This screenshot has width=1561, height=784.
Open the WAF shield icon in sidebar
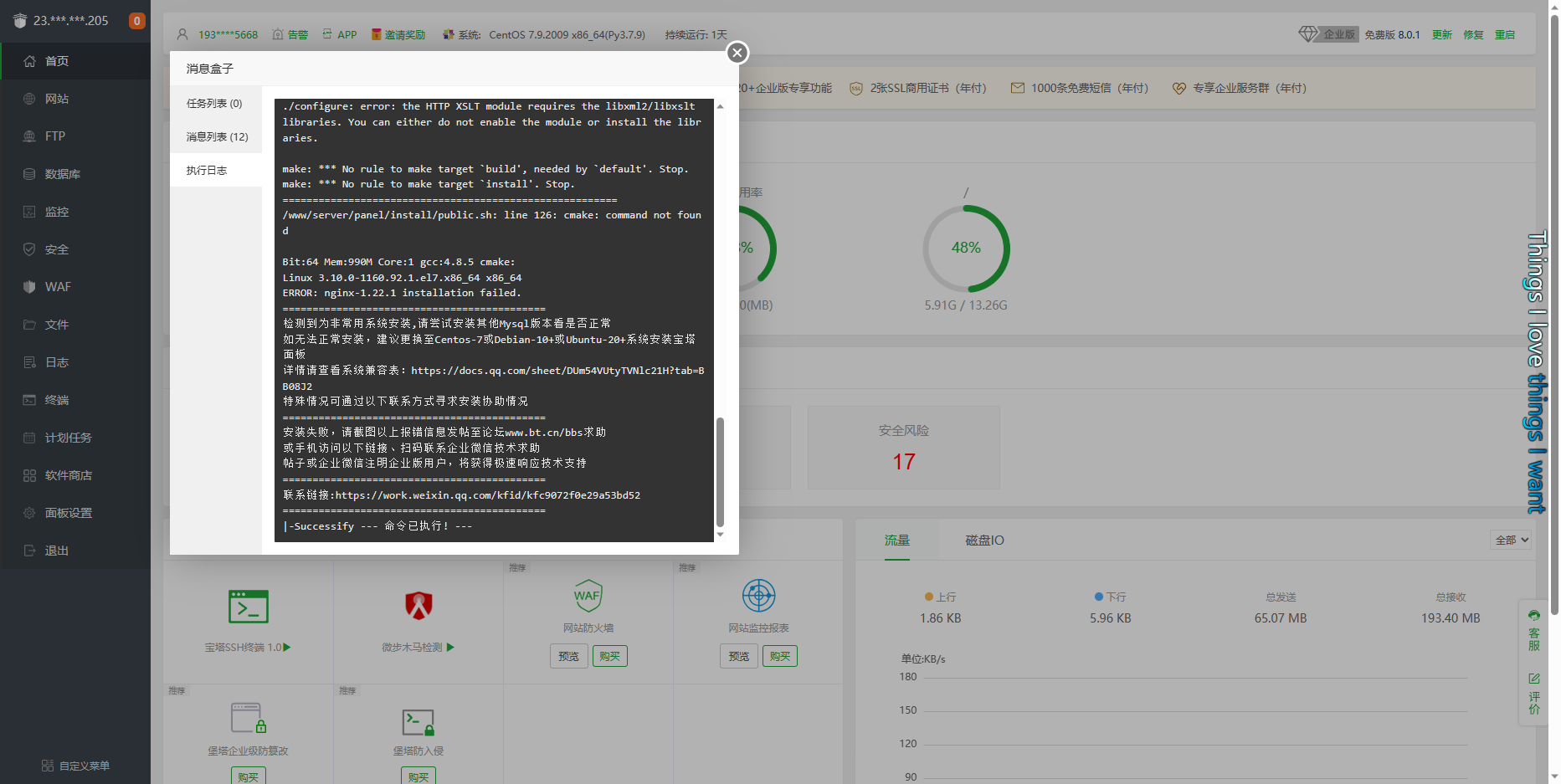29,287
